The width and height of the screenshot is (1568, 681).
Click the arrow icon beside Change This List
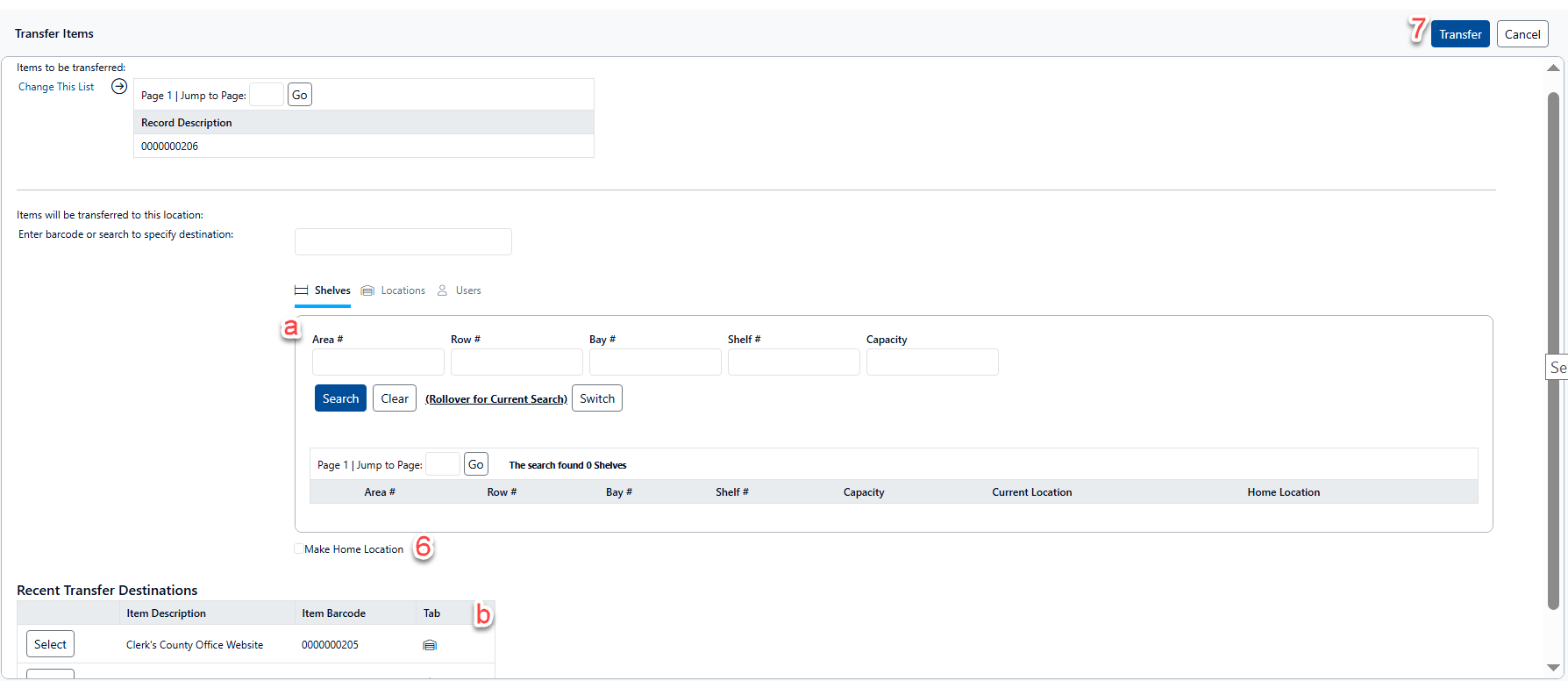tap(119, 87)
